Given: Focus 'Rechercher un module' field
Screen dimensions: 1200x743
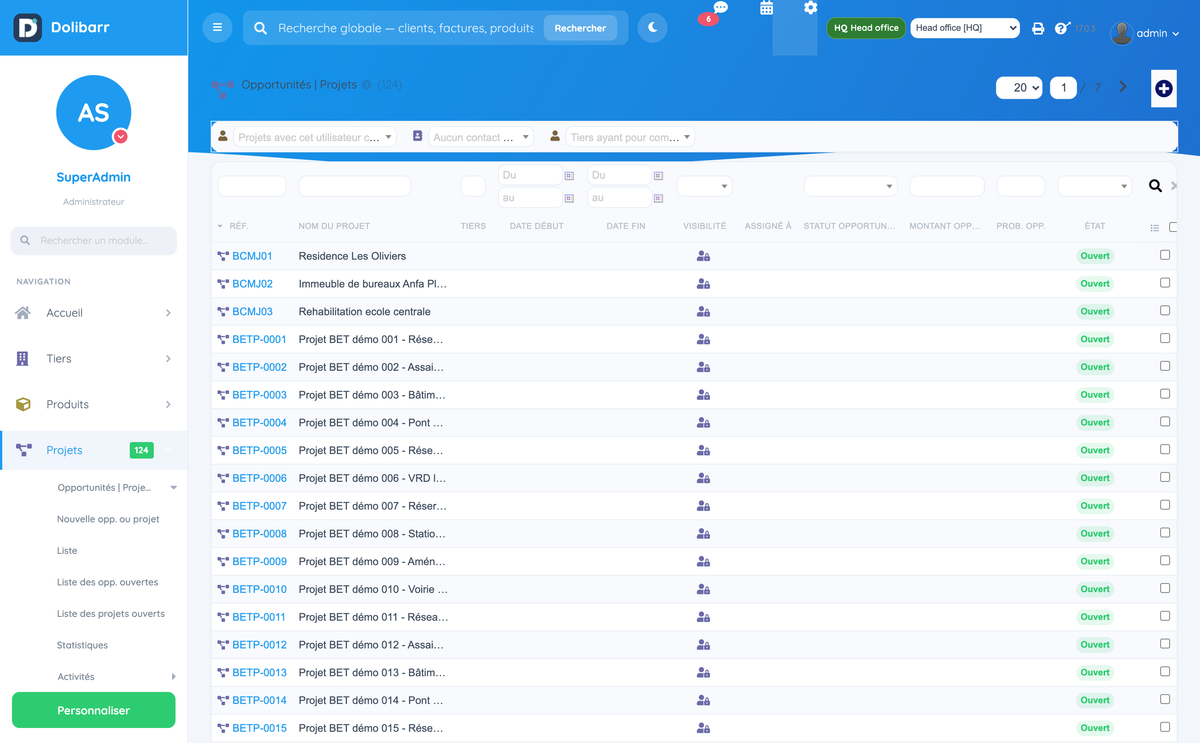Looking at the screenshot, I should 94,241.
